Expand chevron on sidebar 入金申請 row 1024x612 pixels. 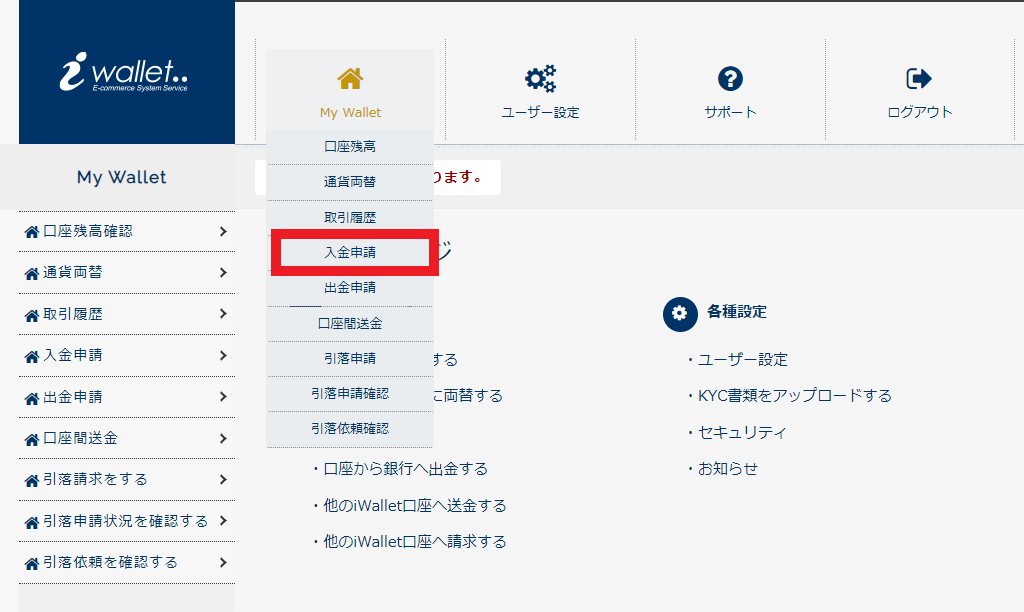223,355
